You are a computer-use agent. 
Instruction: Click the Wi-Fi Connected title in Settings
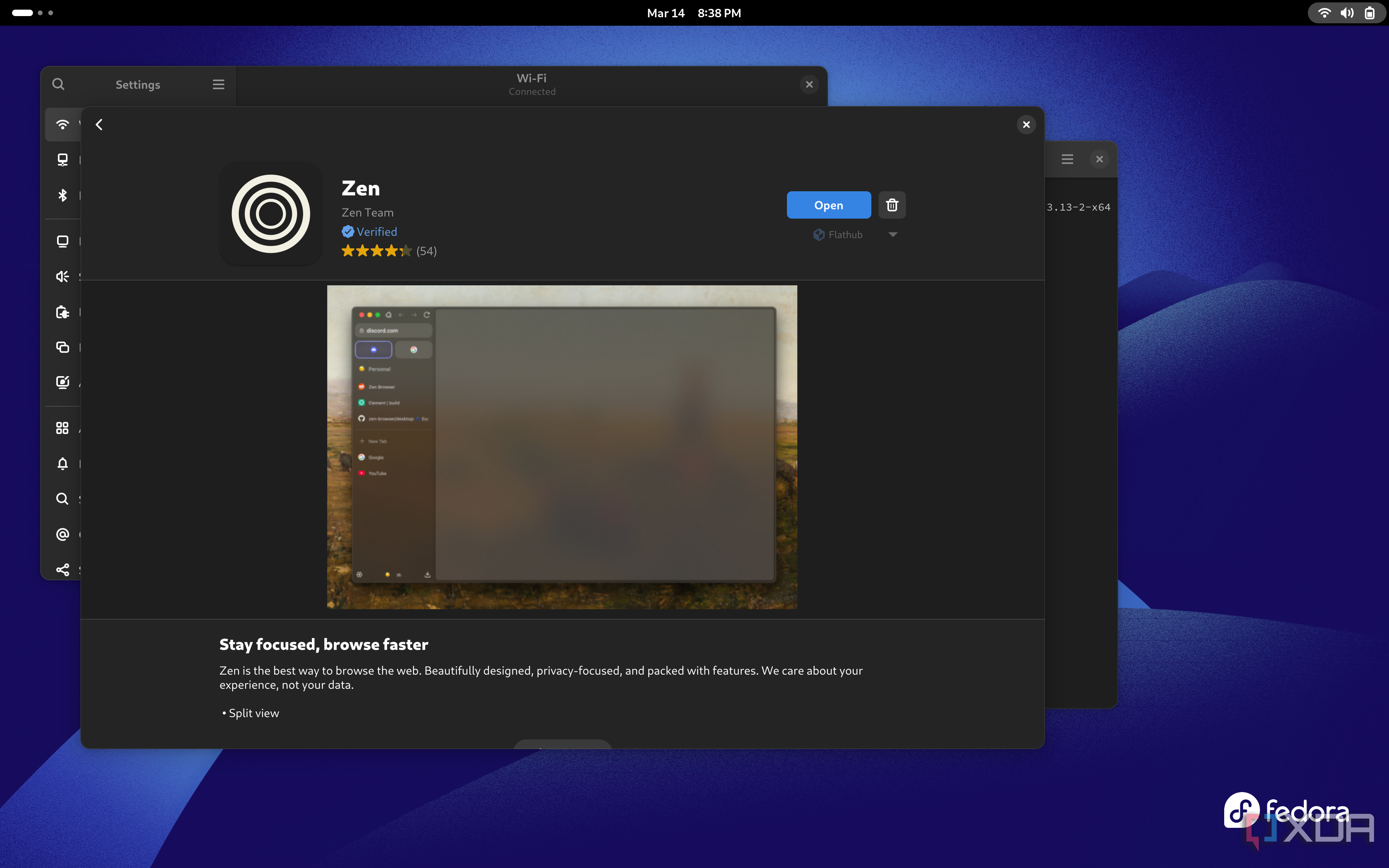click(x=532, y=84)
